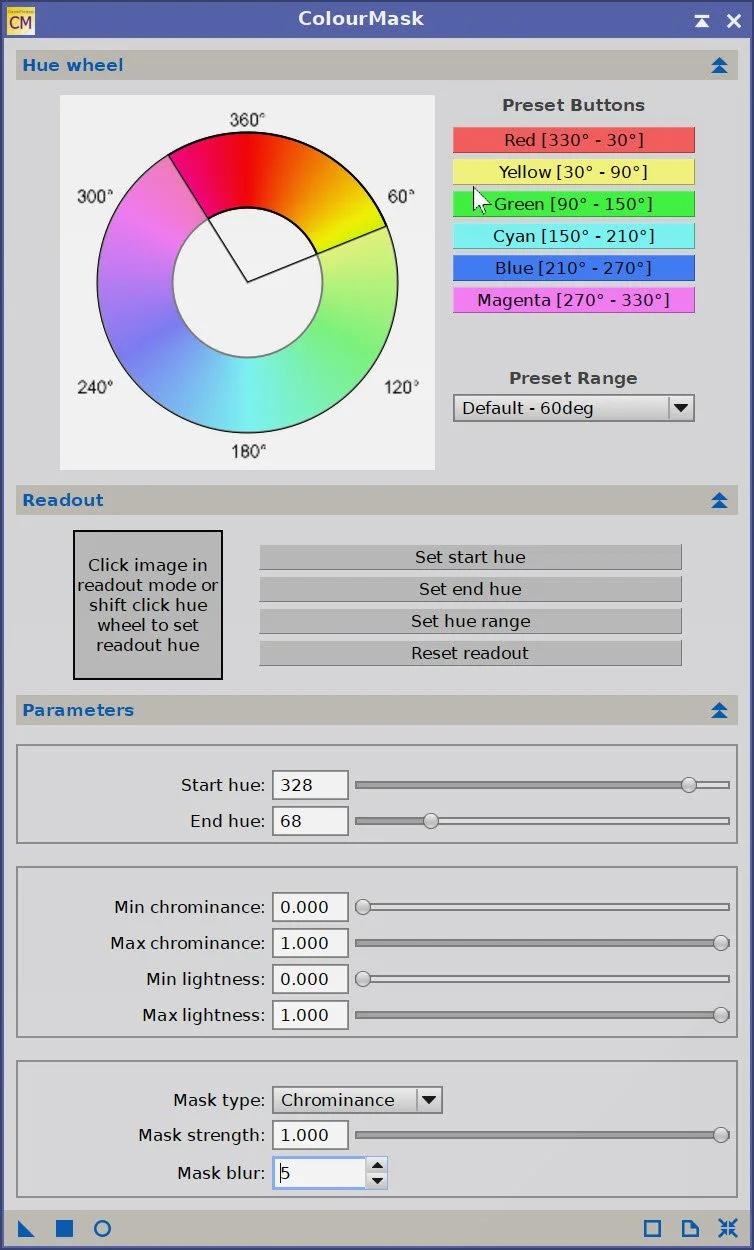Click the Max lightness slider handle
Image resolution: width=754 pixels, height=1250 pixels.
pos(721,1015)
